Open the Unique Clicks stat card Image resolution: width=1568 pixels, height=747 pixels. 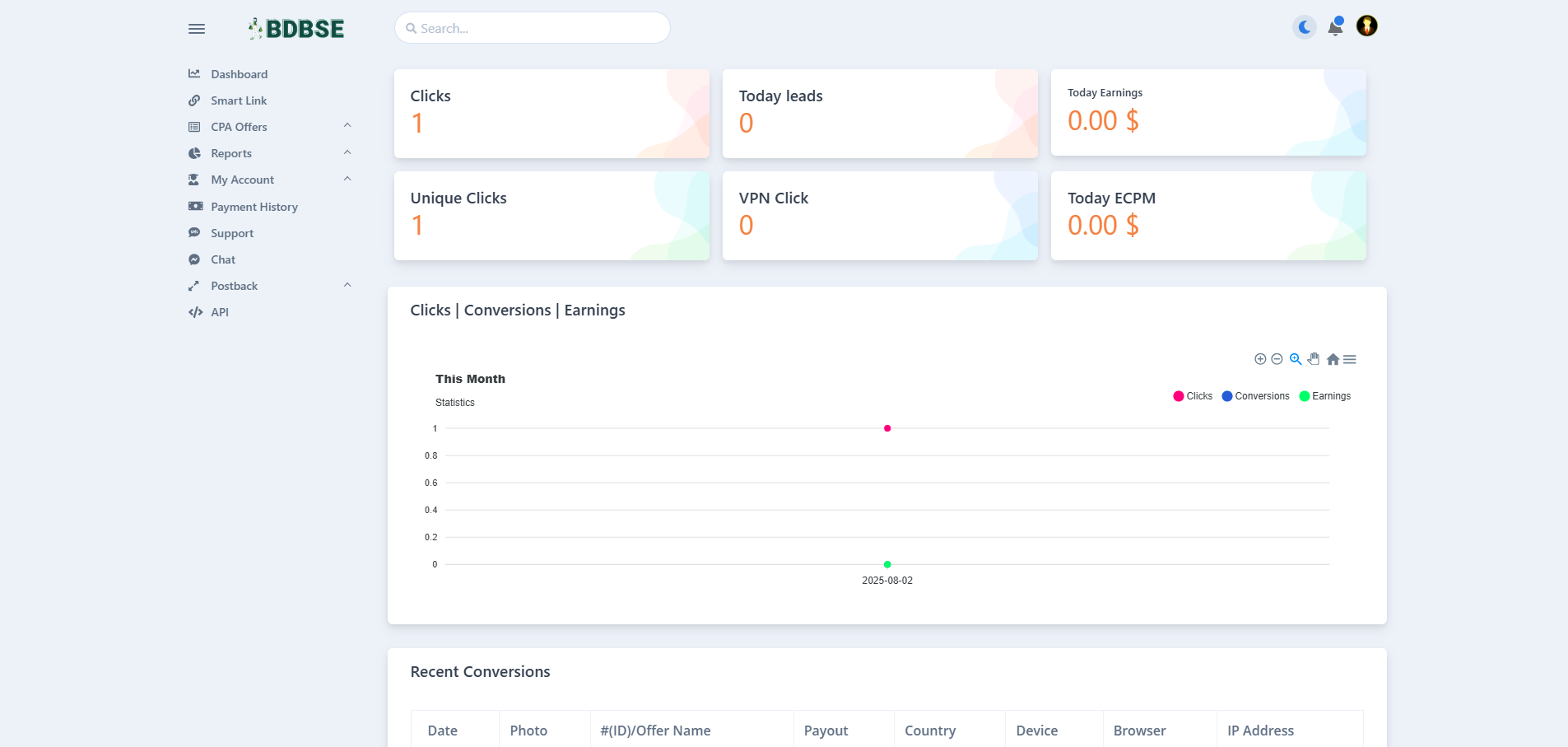click(551, 216)
